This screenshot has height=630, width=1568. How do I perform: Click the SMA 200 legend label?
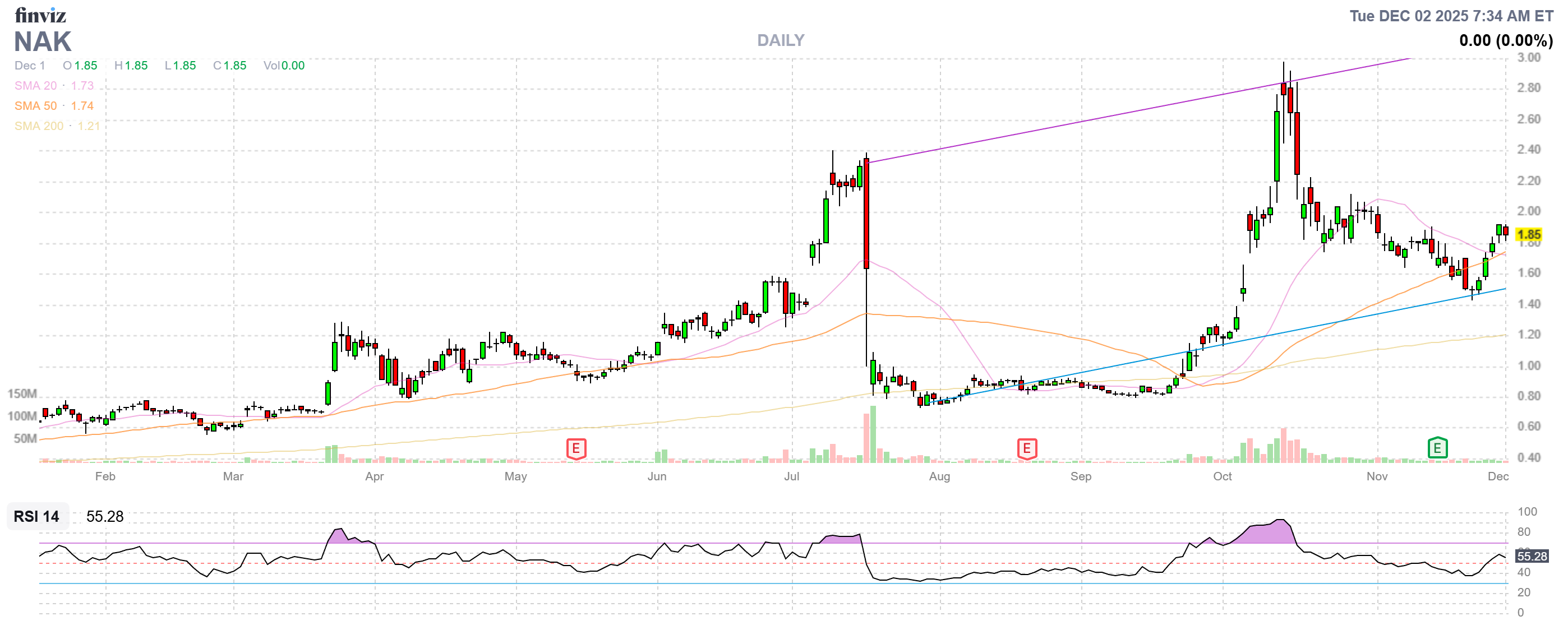tap(38, 126)
